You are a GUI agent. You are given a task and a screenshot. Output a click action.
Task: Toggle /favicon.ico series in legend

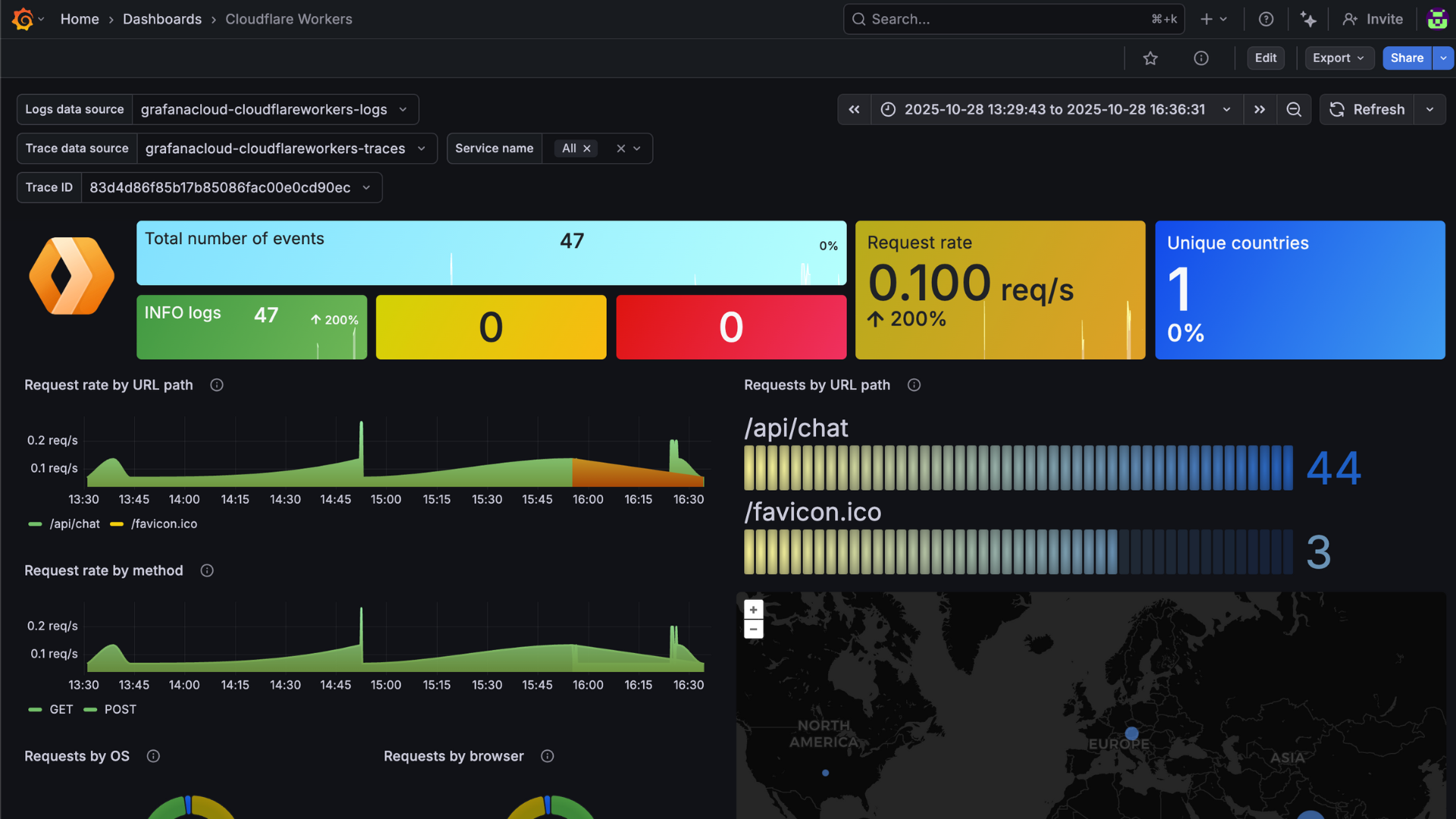coord(163,524)
